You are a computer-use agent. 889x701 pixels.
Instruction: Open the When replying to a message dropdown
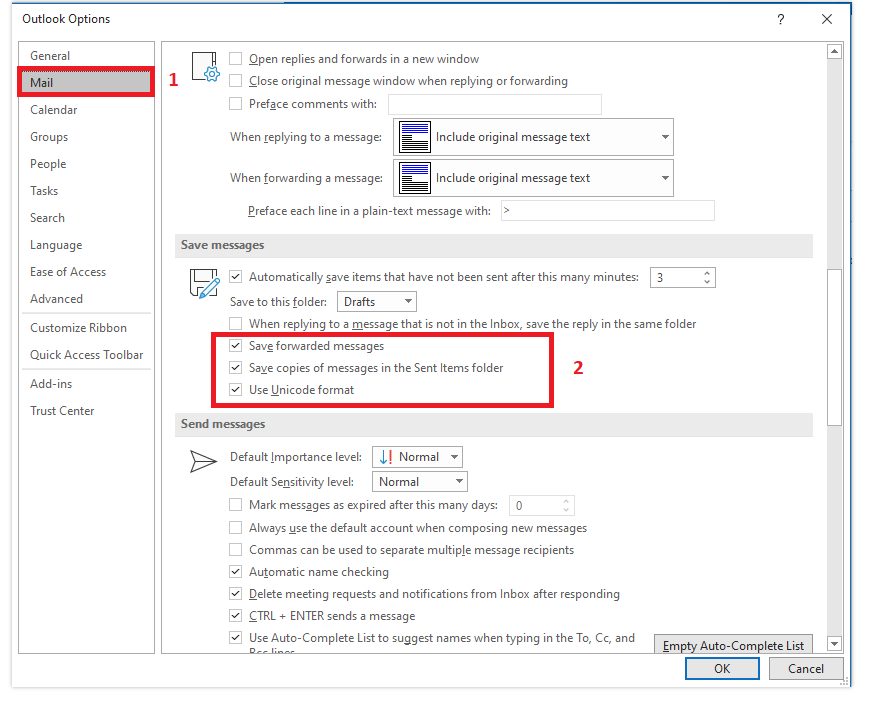click(533, 137)
